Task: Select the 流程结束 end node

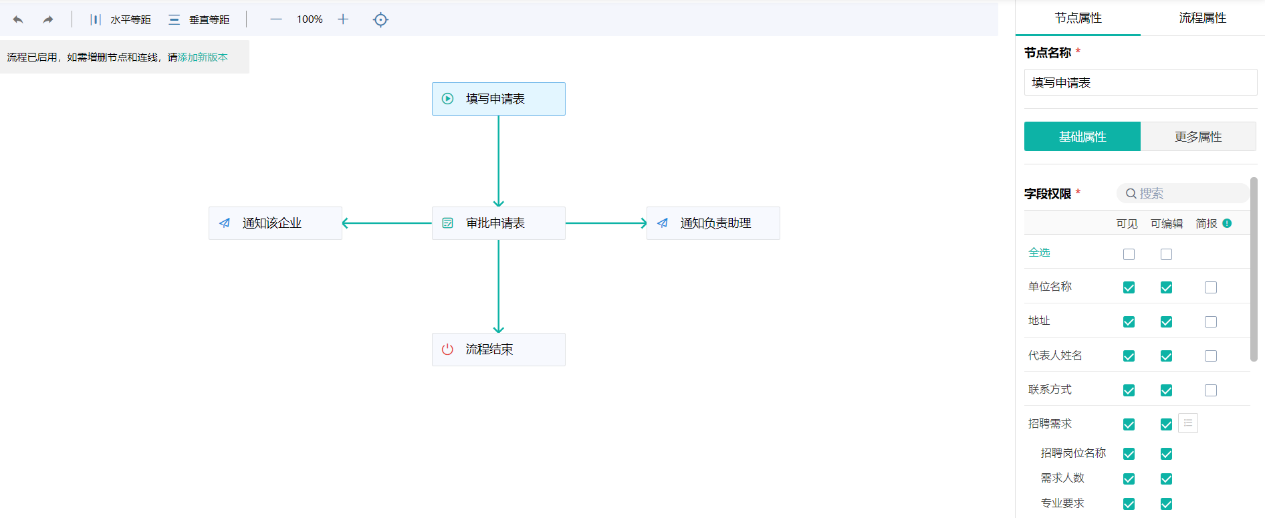Action: (x=498, y=350)
